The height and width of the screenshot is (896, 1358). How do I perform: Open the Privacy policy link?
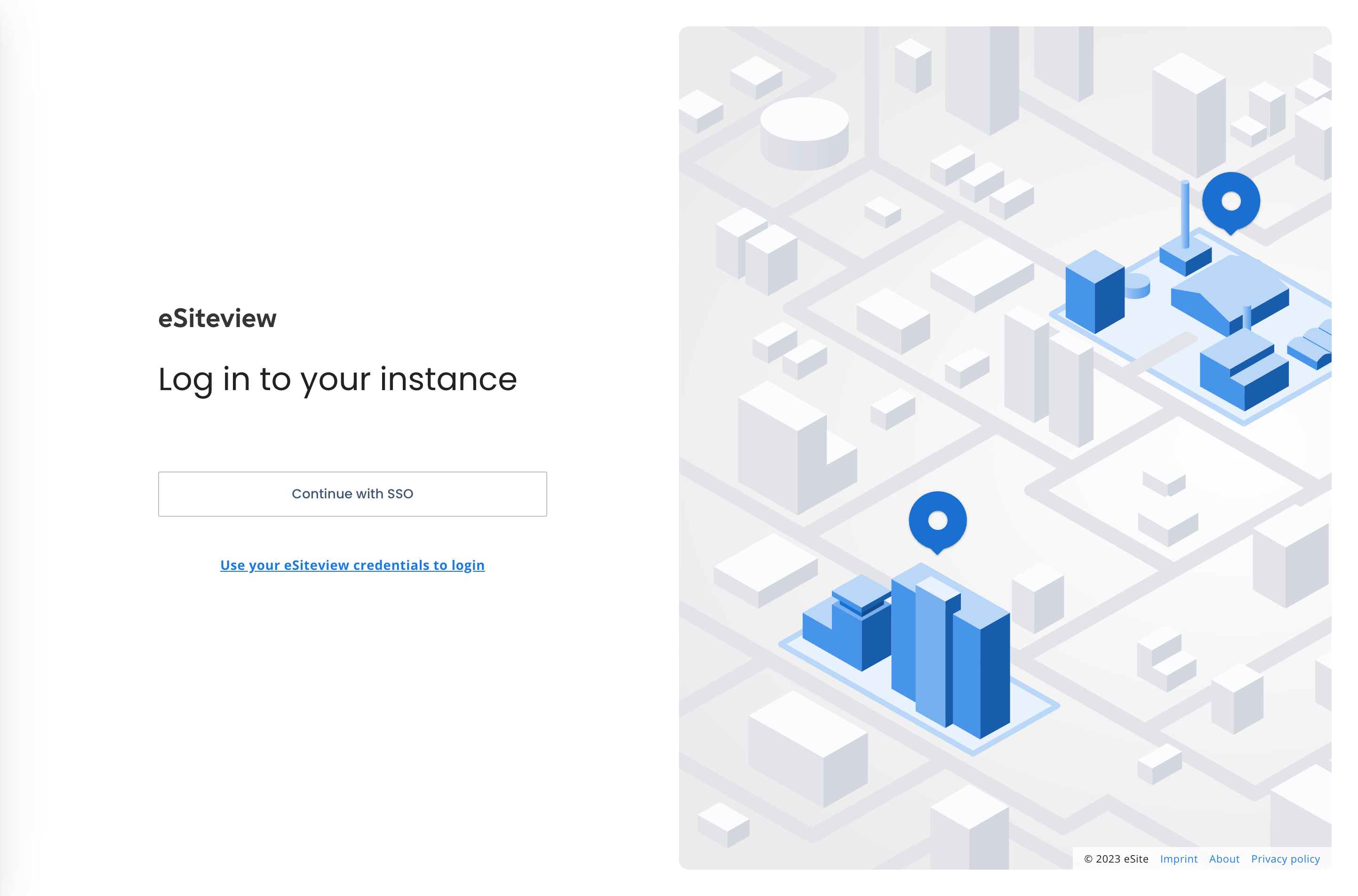(1285, 859)
